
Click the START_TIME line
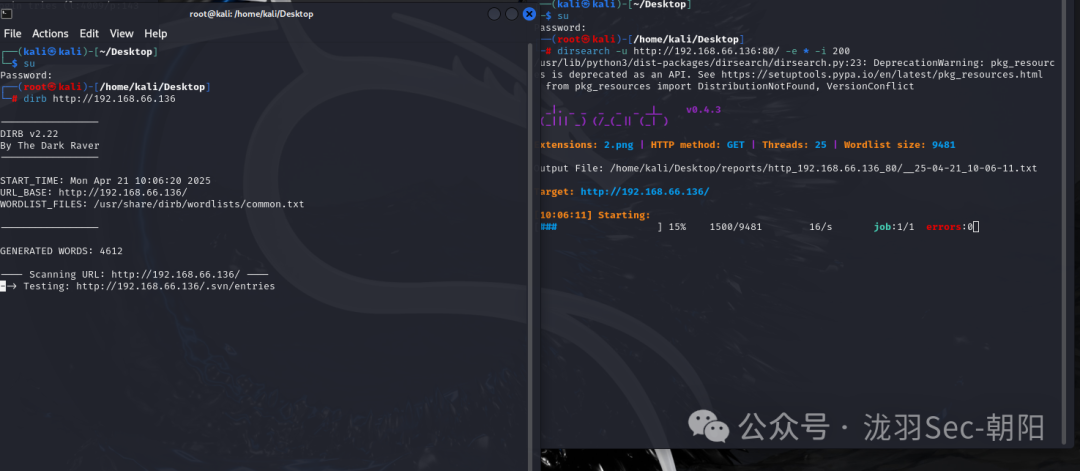[105, 180]
